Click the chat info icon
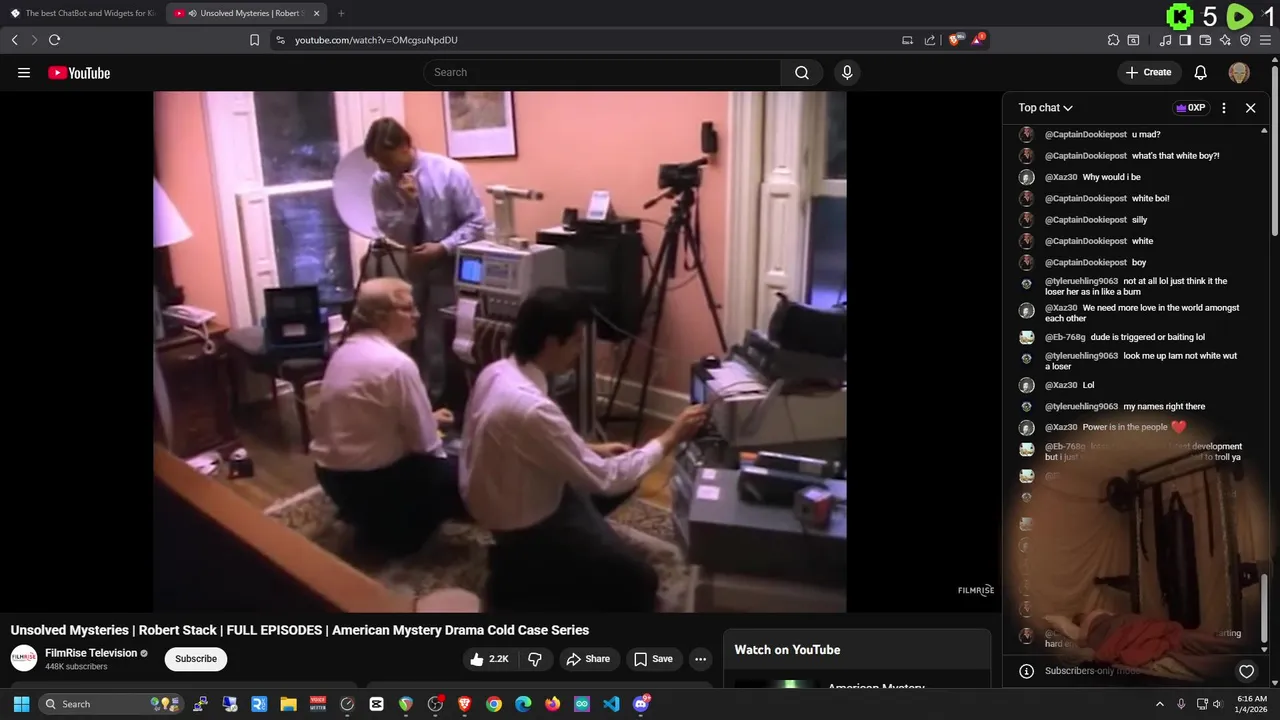 coord(1026,671)
